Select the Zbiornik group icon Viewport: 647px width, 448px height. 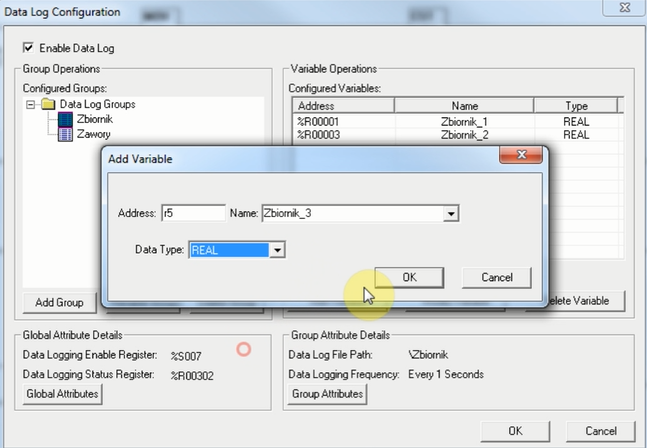pos(65,120)
